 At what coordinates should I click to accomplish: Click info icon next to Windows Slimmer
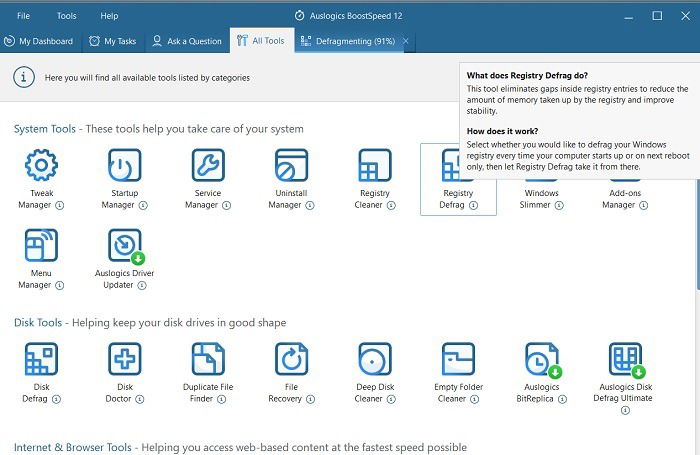tap(559, 205)
